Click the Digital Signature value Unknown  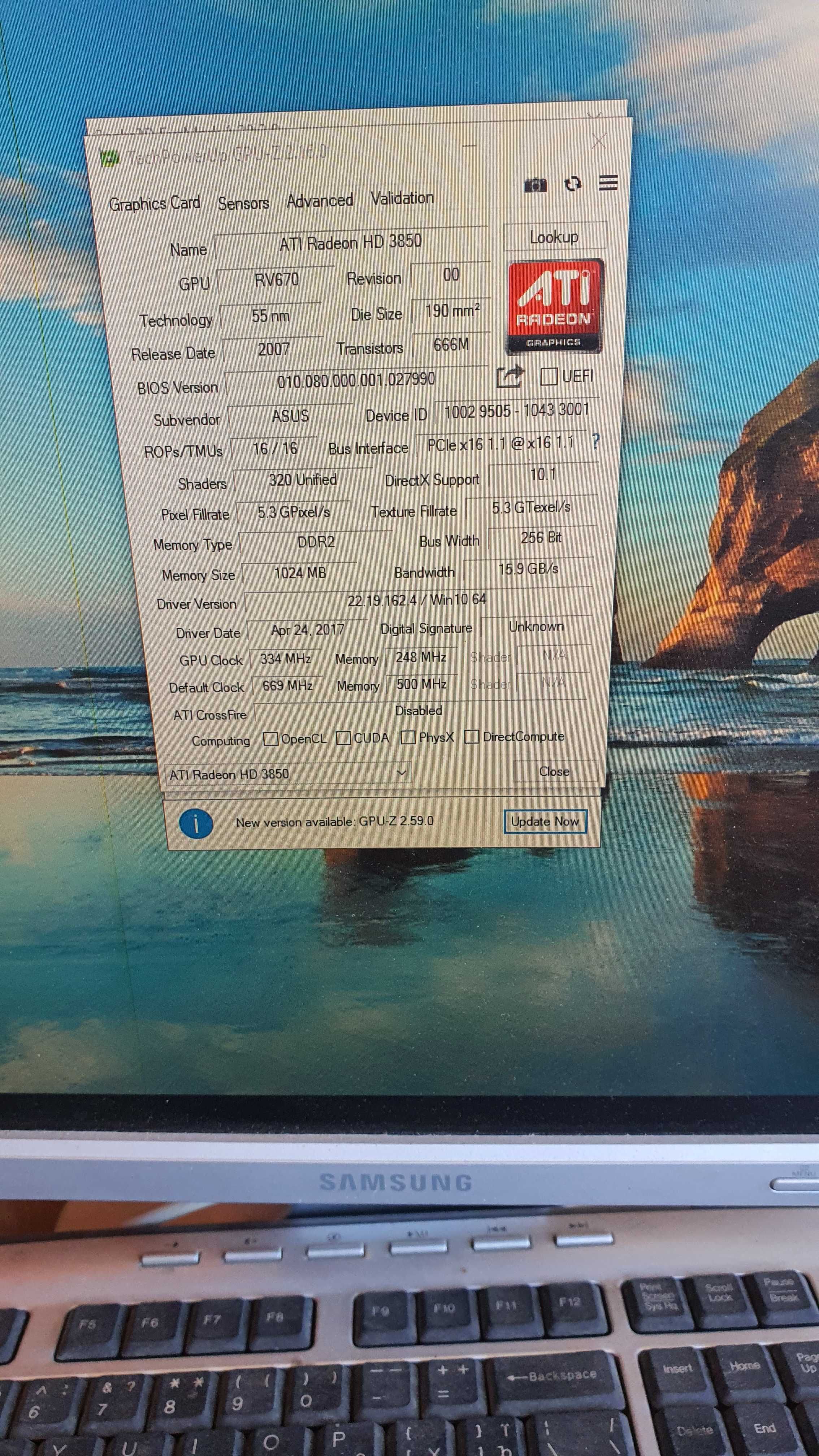tap(536, 627)
